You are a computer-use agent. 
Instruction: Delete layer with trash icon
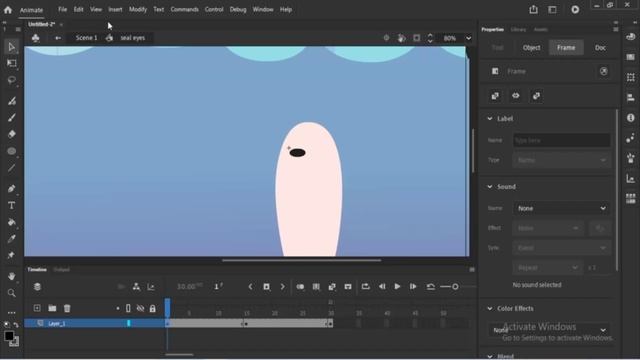(67, 308)
